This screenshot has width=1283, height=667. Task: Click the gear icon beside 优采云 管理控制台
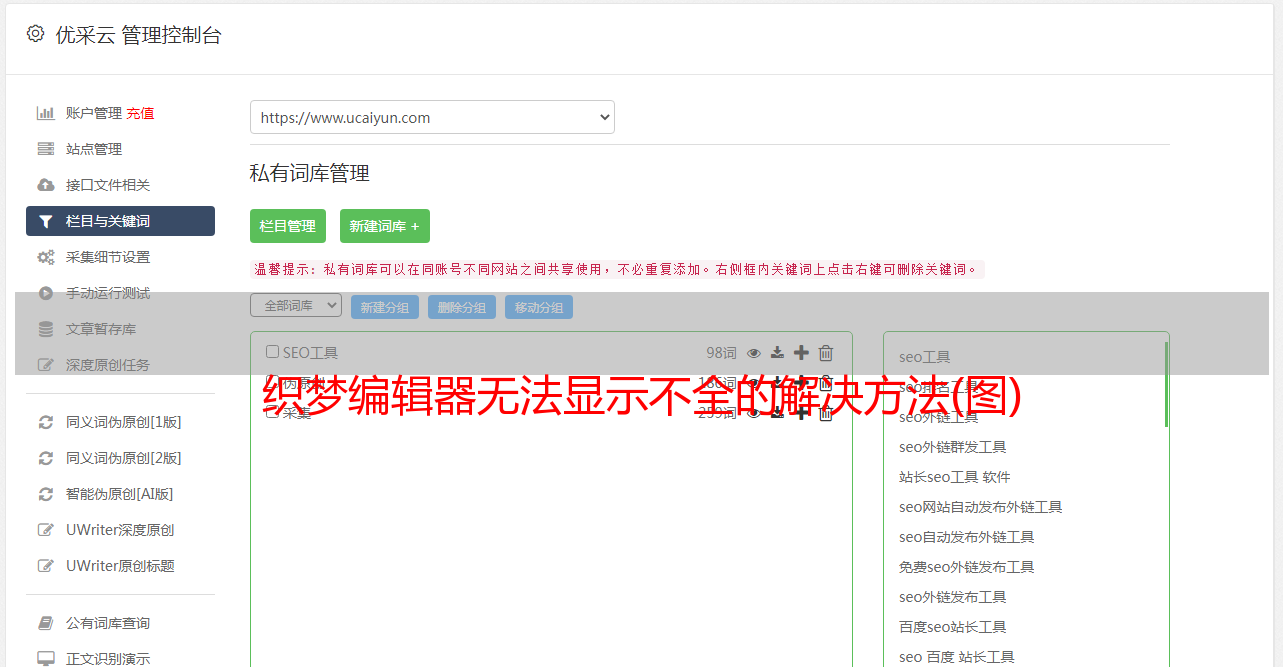(x=36, y=34)
